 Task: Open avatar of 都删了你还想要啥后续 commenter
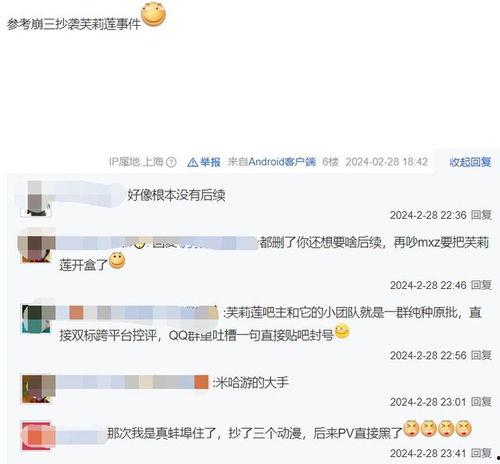click(x=36, y=246)
